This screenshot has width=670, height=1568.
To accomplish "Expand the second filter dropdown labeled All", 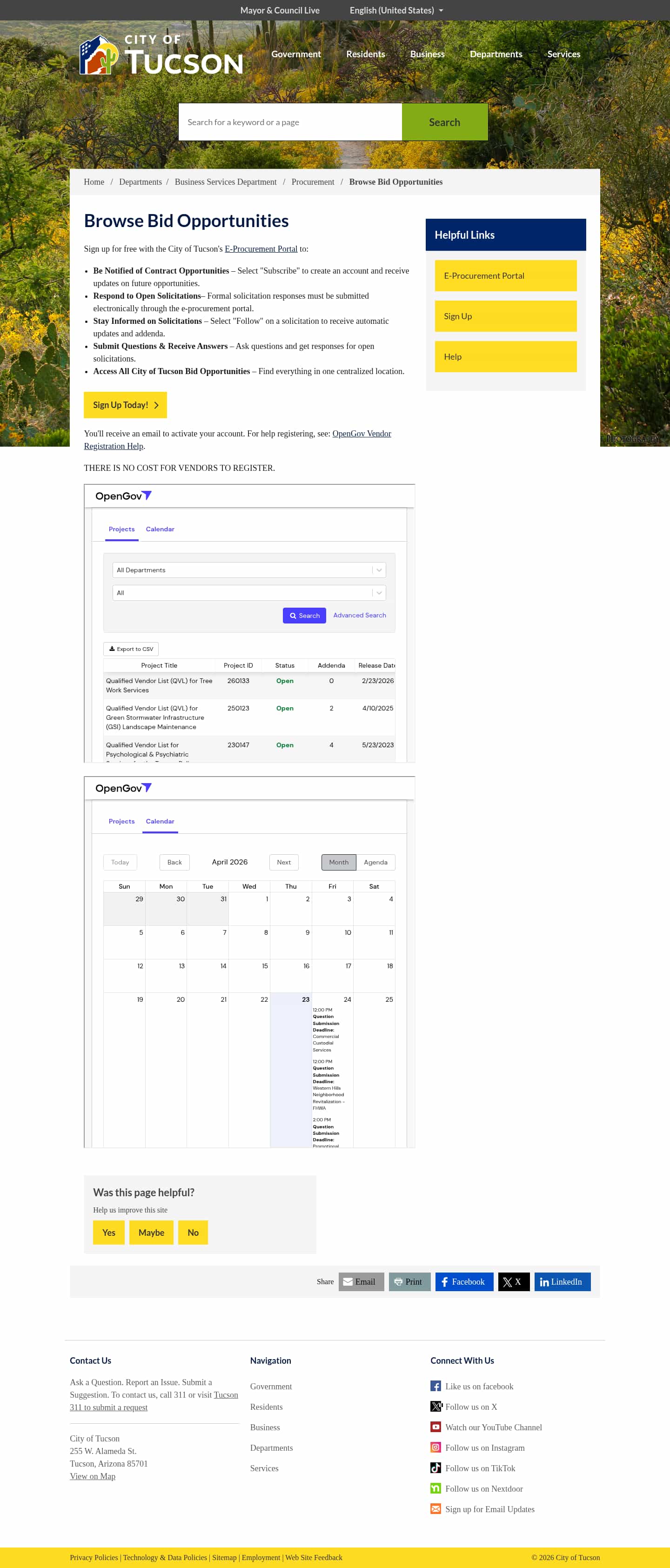I will (x=249, y=592).
